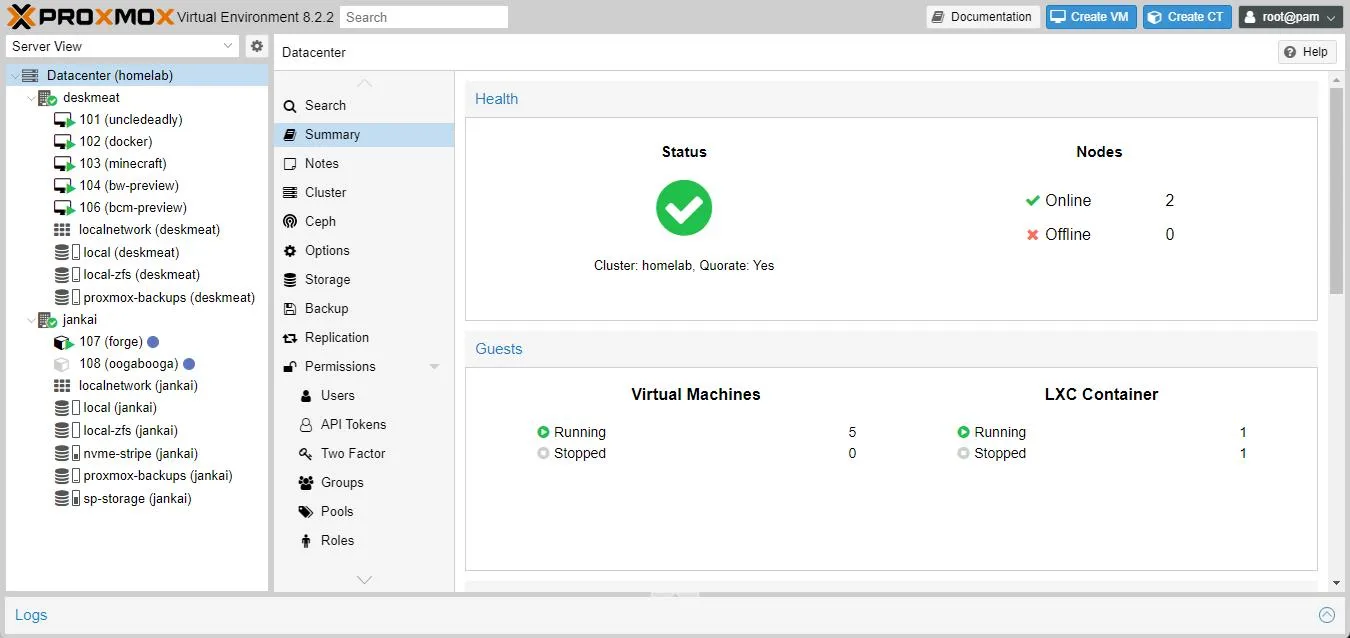Click the localnetwork (deskmeat) grid icon

coord(62,230)
